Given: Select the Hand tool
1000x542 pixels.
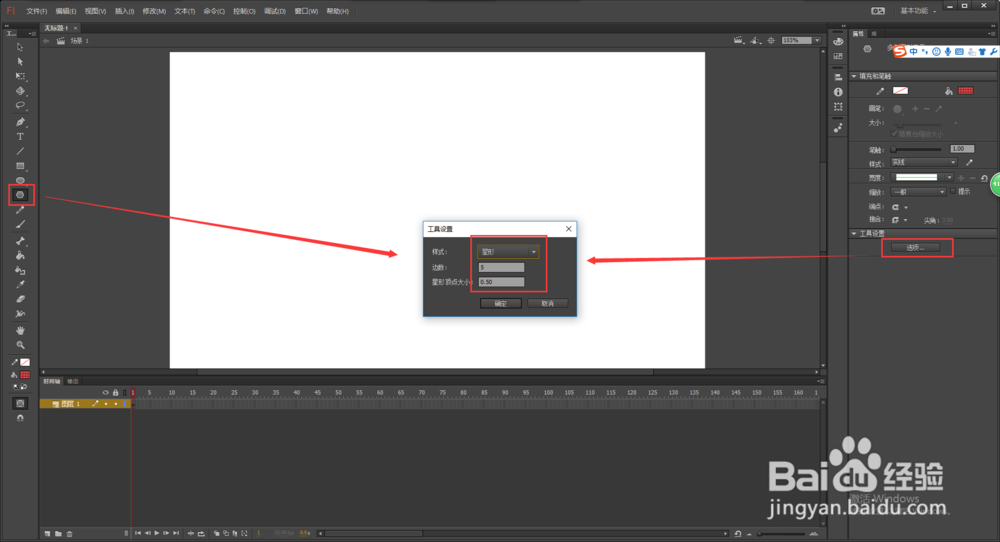Looking at the screenshot, I should [20, 330].
